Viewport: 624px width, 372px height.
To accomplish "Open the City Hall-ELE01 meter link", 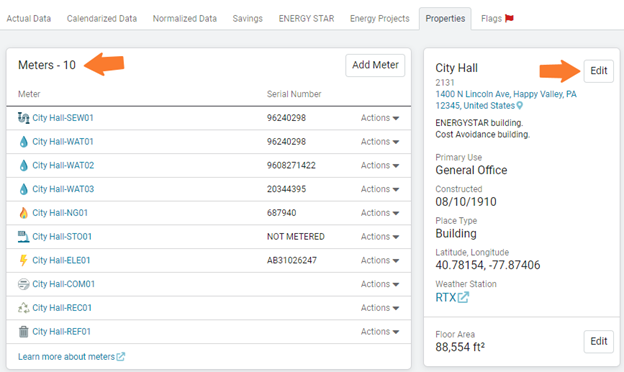I will point(61,260).
